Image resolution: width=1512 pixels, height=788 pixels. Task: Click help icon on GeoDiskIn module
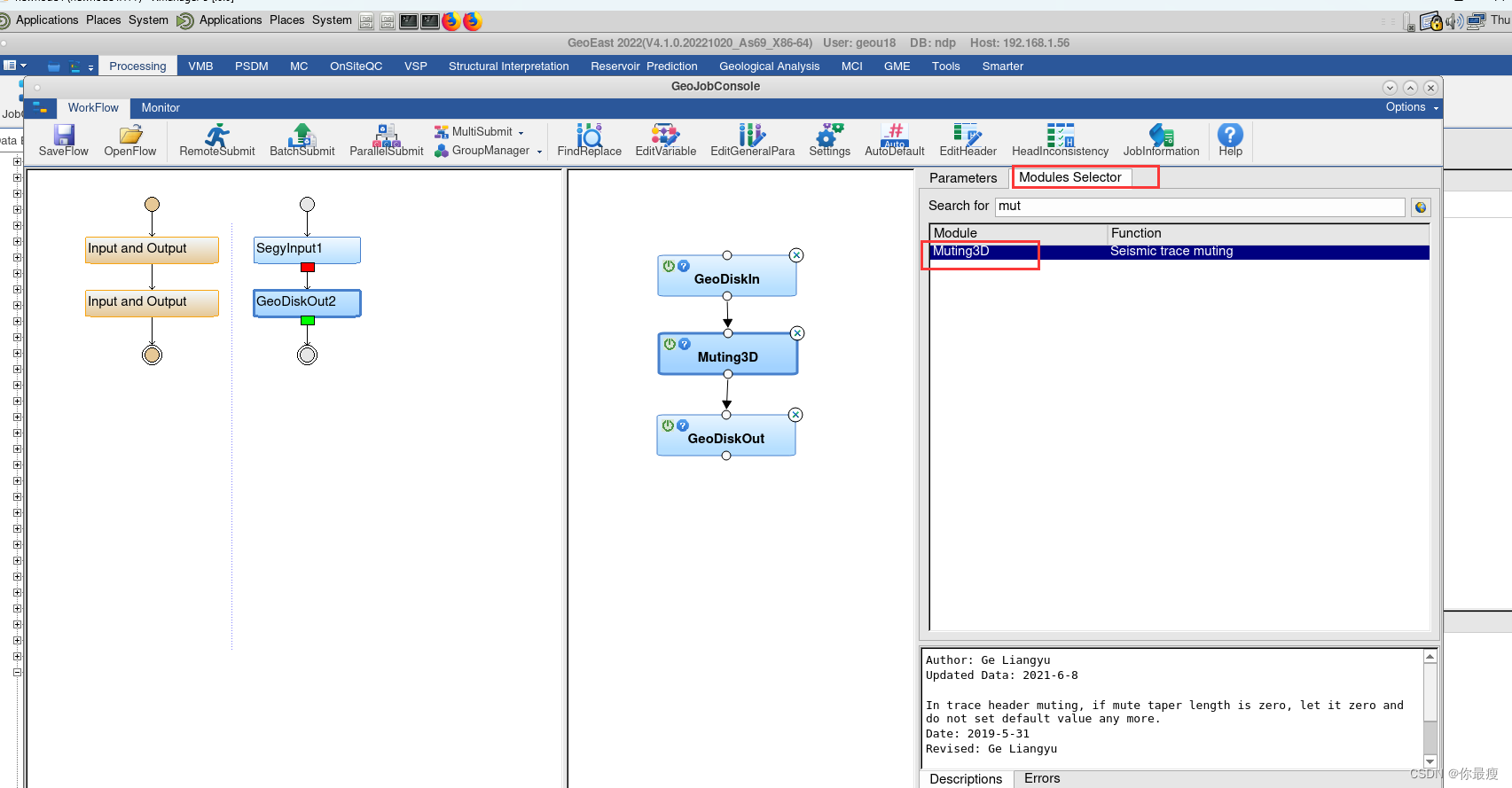(x=684, y=266)
